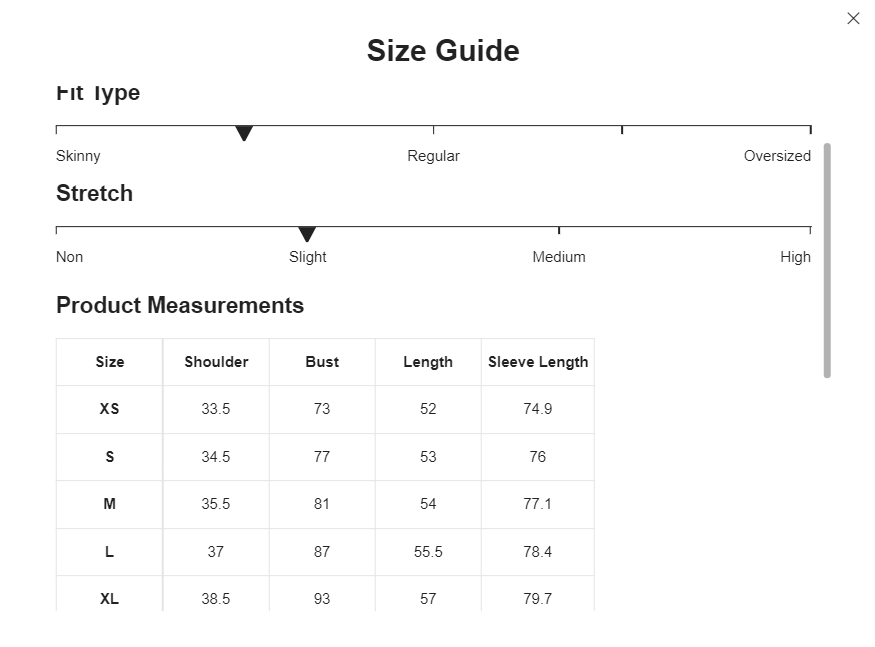Click the Size column header
This screenshot has width=875, height=647.
pyautogui.click(x=109, y=362)
